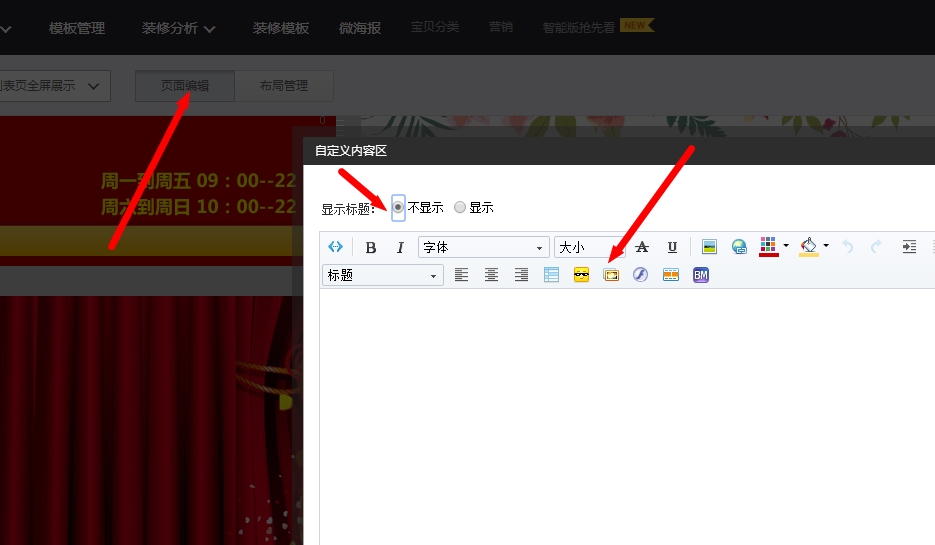The width and height of the screenshot is (935, 545).
Task: Open the 大小 size dropdown
Action: 589,247
